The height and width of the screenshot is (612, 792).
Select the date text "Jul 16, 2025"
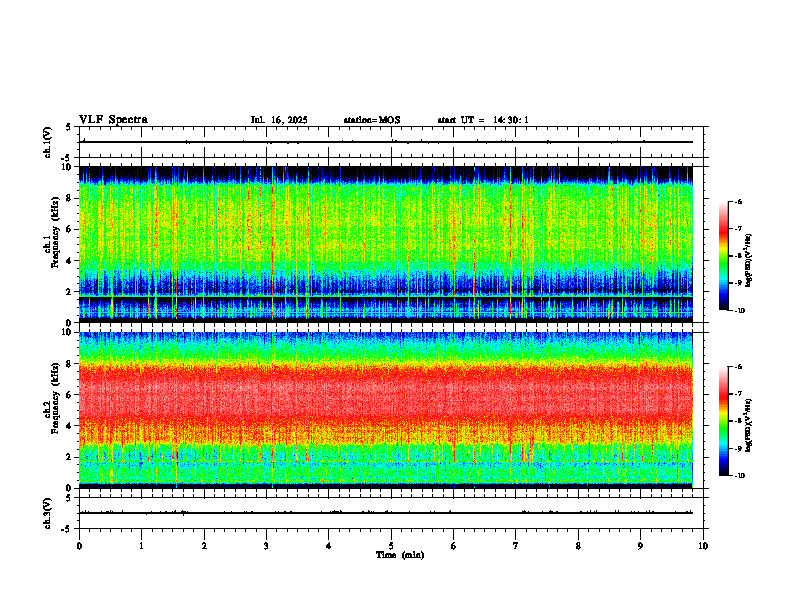point(279,120)
